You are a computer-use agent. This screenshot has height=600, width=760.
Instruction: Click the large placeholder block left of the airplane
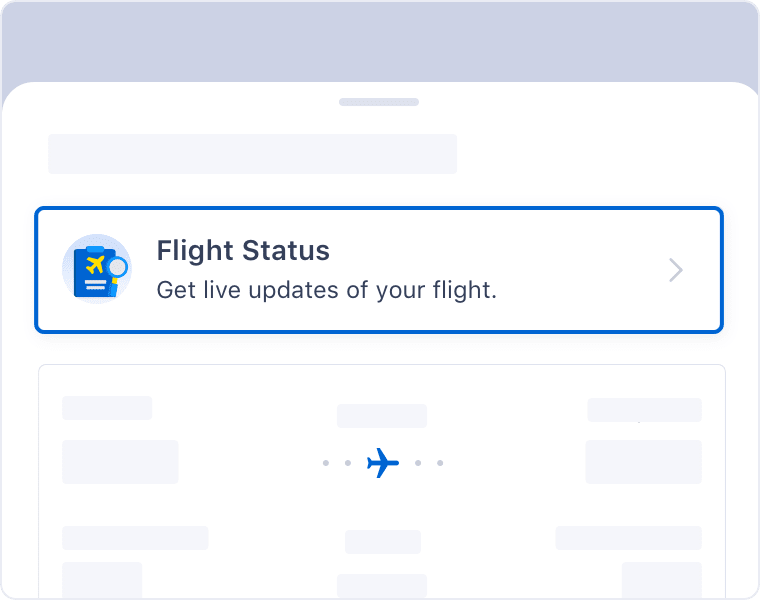(120, 462)
